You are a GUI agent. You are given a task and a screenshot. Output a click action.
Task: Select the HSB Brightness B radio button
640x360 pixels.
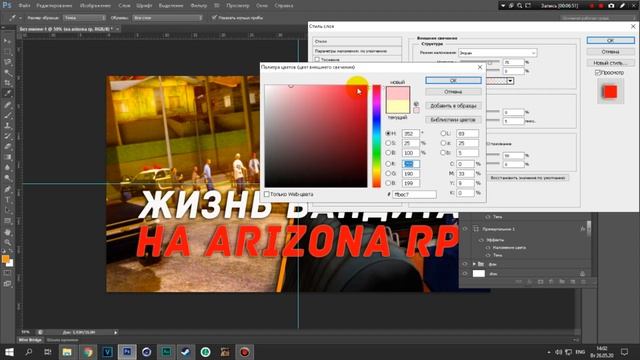(x=388, y=153)
